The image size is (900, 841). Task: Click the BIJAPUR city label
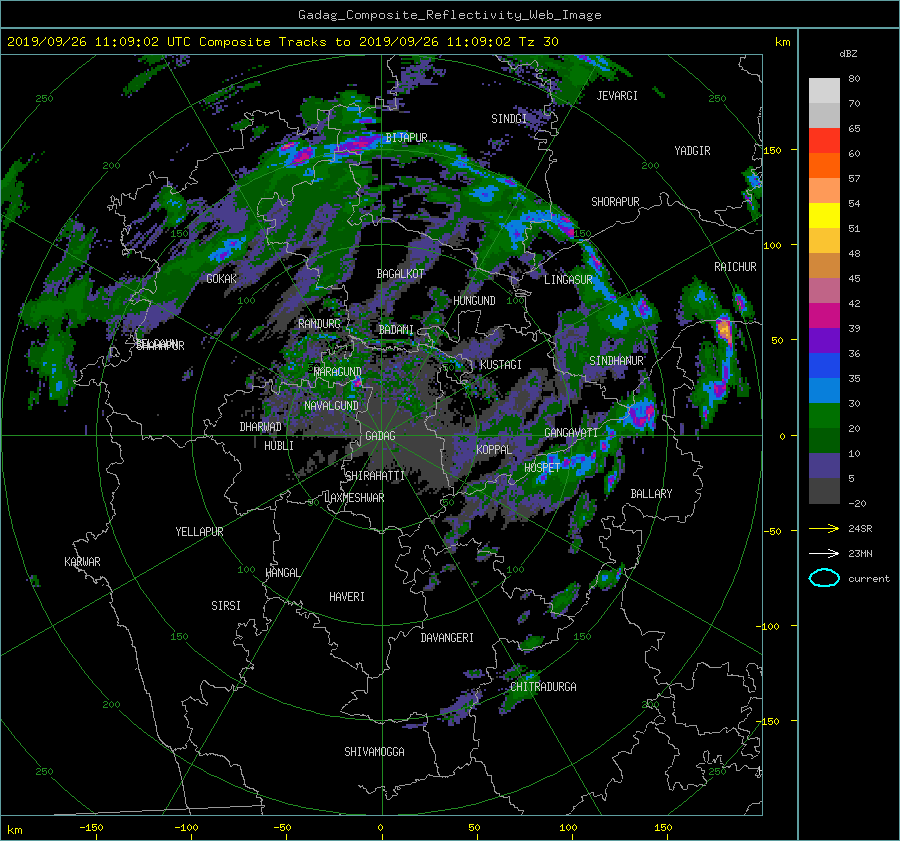[x=406, y=138]
